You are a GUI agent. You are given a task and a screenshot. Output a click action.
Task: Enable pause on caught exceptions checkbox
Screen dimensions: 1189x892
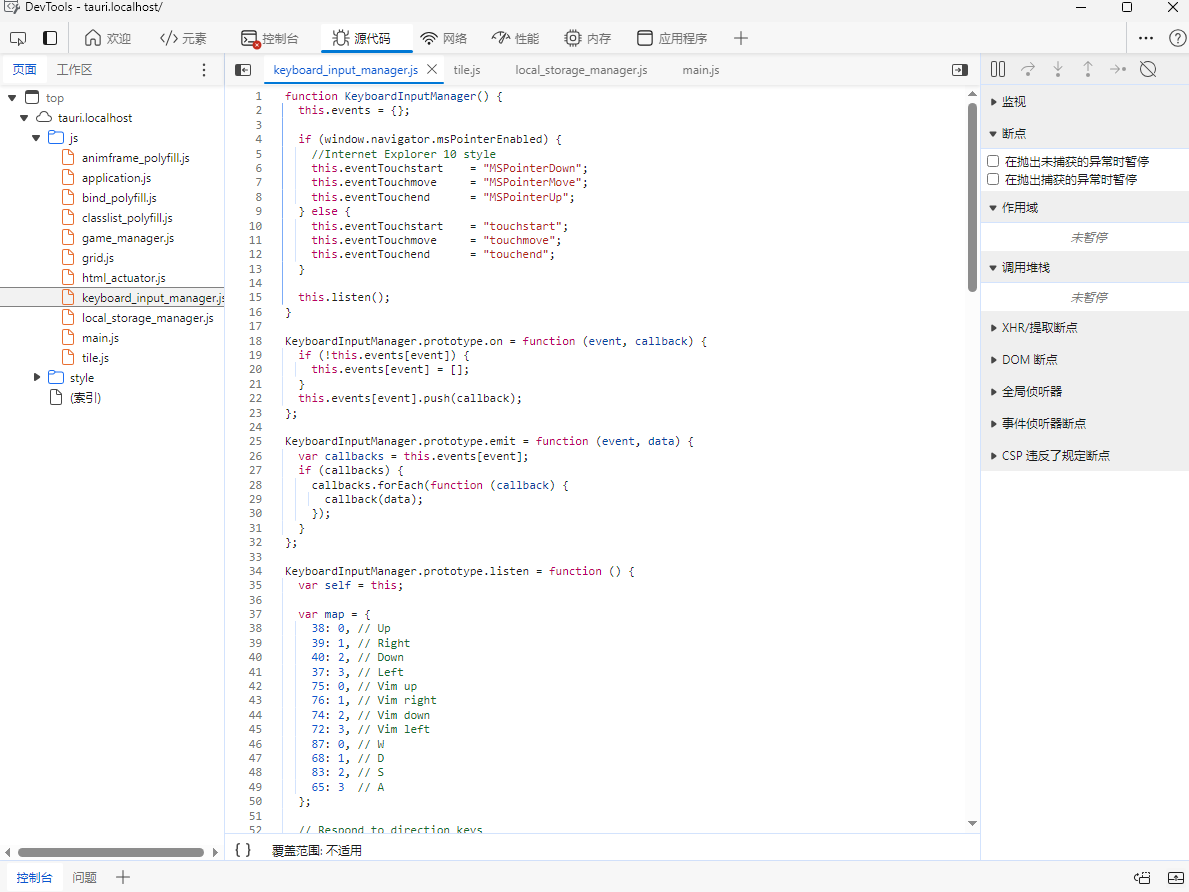[993, 179]
